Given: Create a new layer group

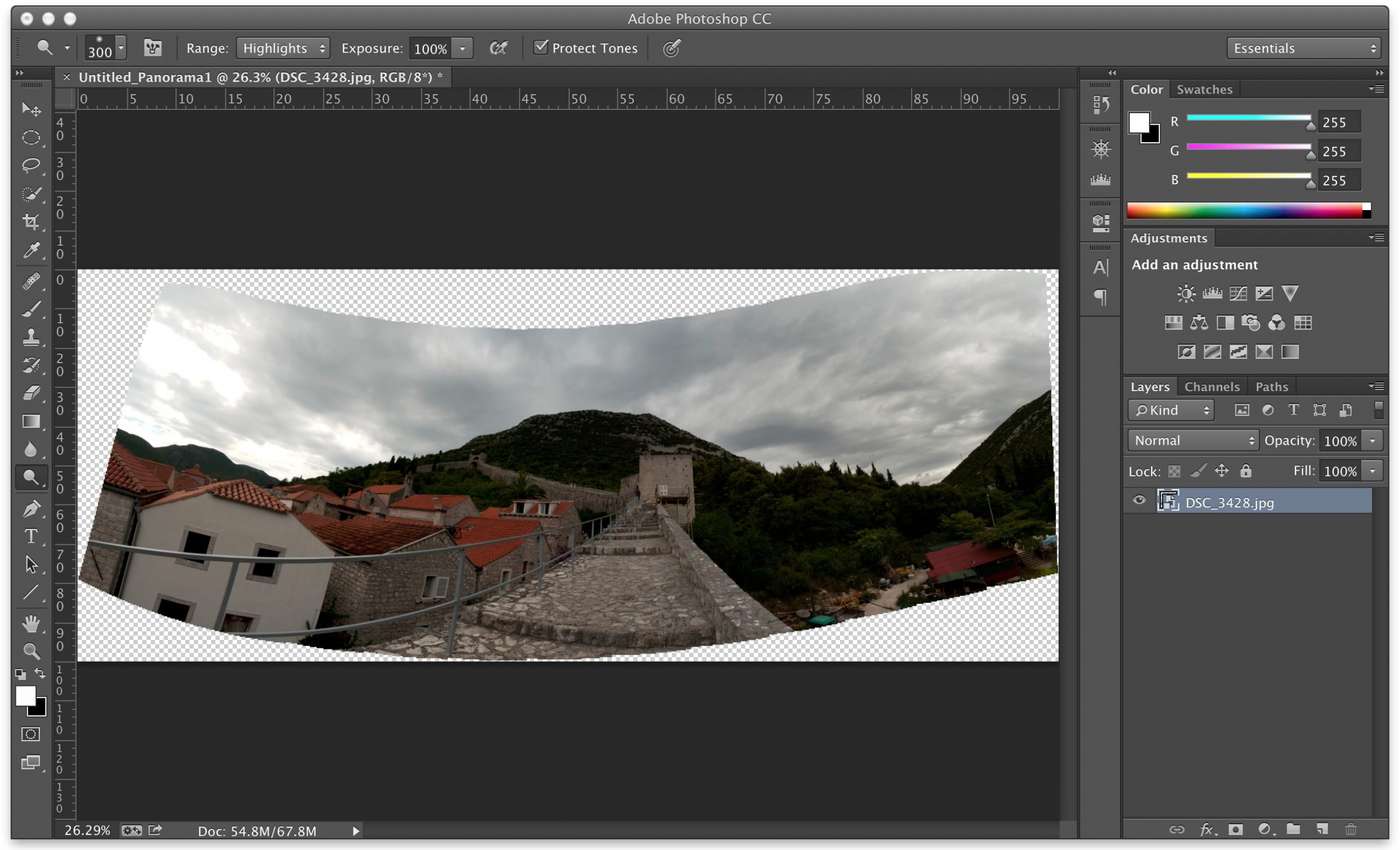Looking at the screenshot, I should point(1293,829).
